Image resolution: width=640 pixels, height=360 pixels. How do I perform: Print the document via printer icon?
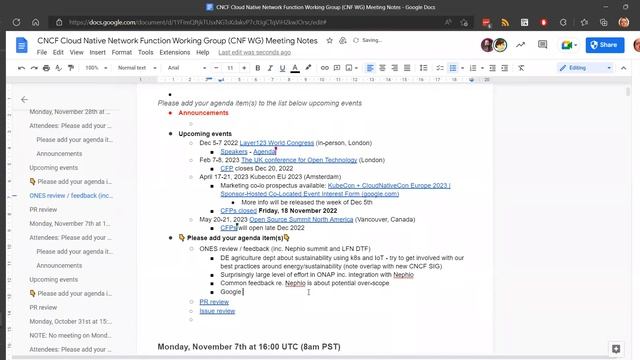[x=46, y=68]
